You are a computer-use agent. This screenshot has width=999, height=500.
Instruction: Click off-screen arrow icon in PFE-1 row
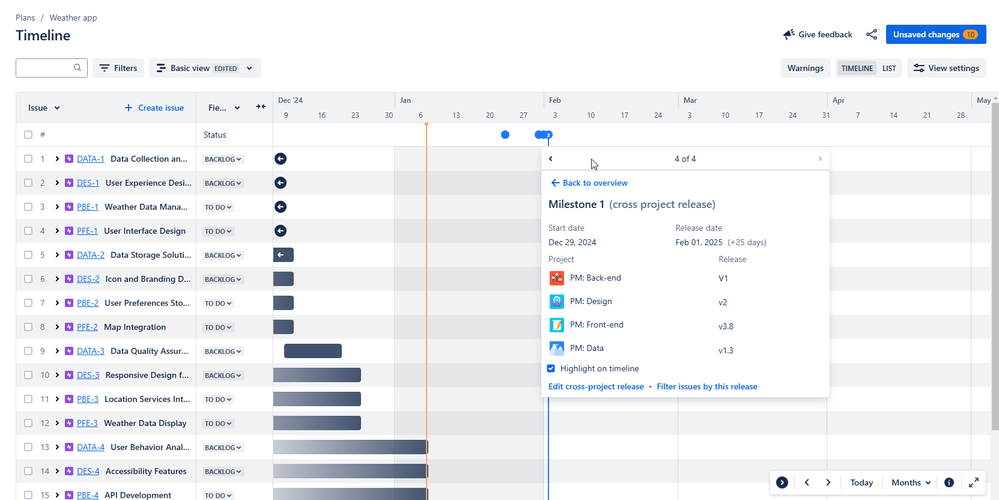click(x=280, y=231)
